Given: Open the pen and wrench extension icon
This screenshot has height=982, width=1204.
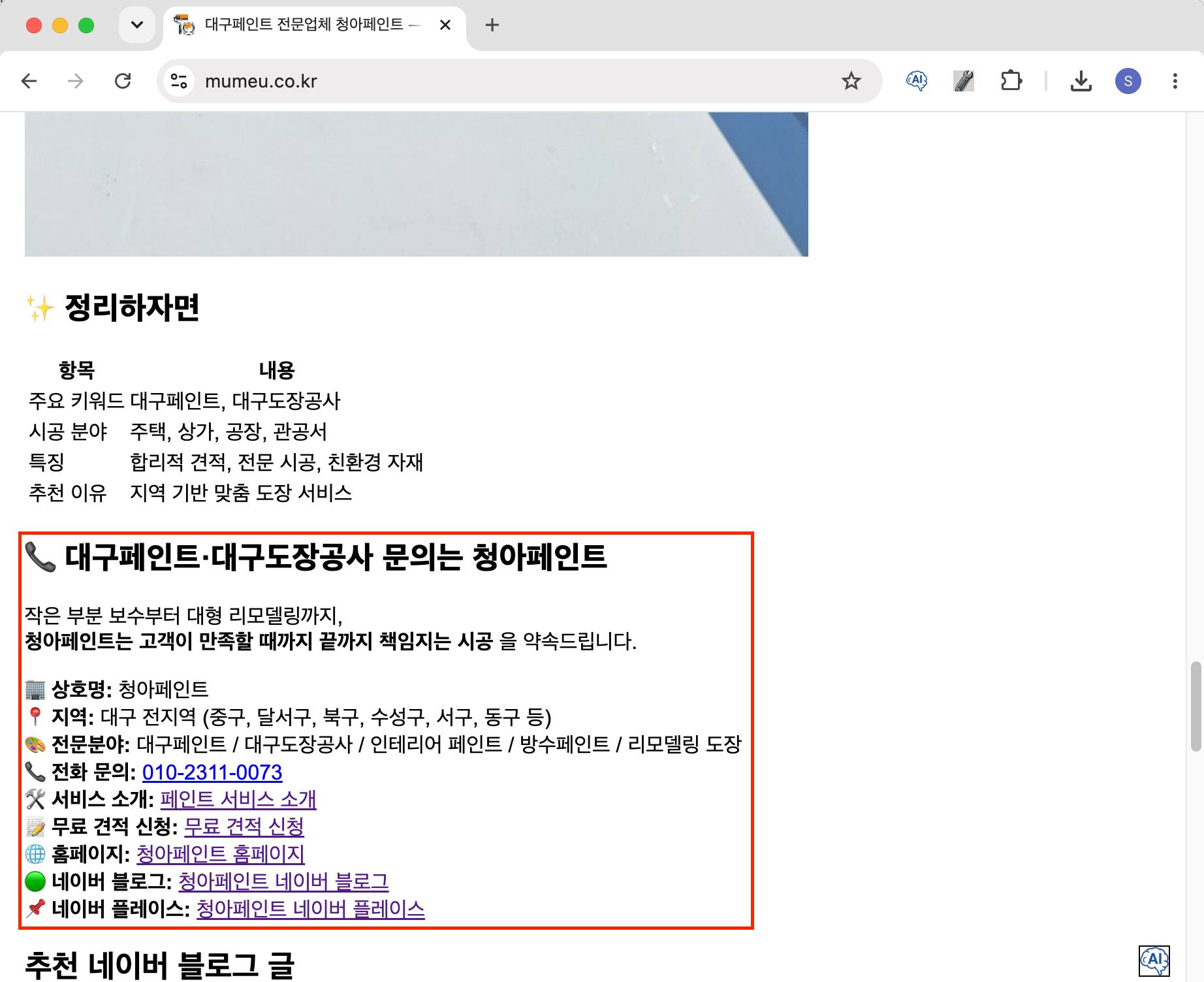Looking at the screenshot, I should pyautogui.click(x=964, y=81).
